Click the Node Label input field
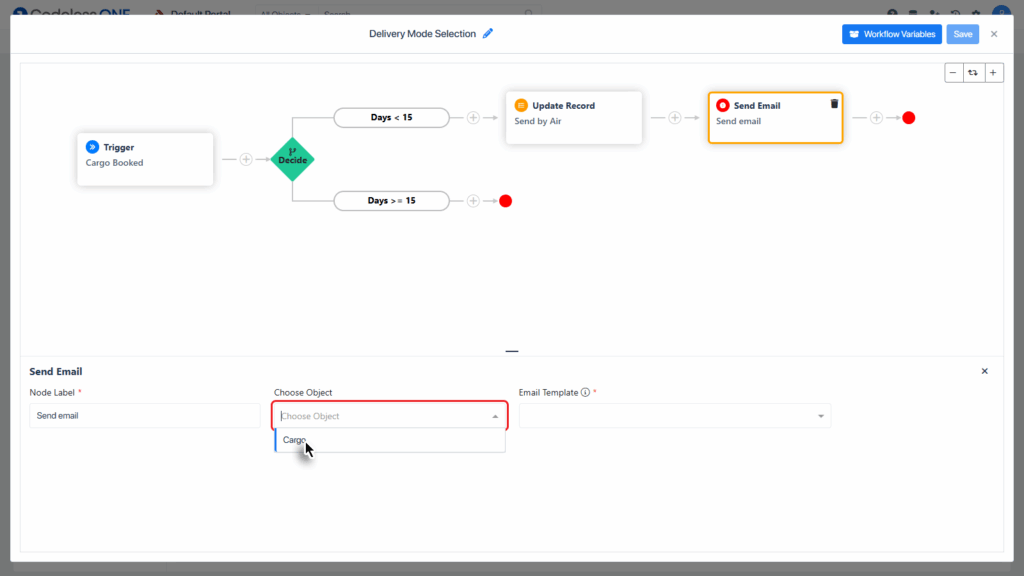The image size is (1024, 576). [x=144, y=416]
